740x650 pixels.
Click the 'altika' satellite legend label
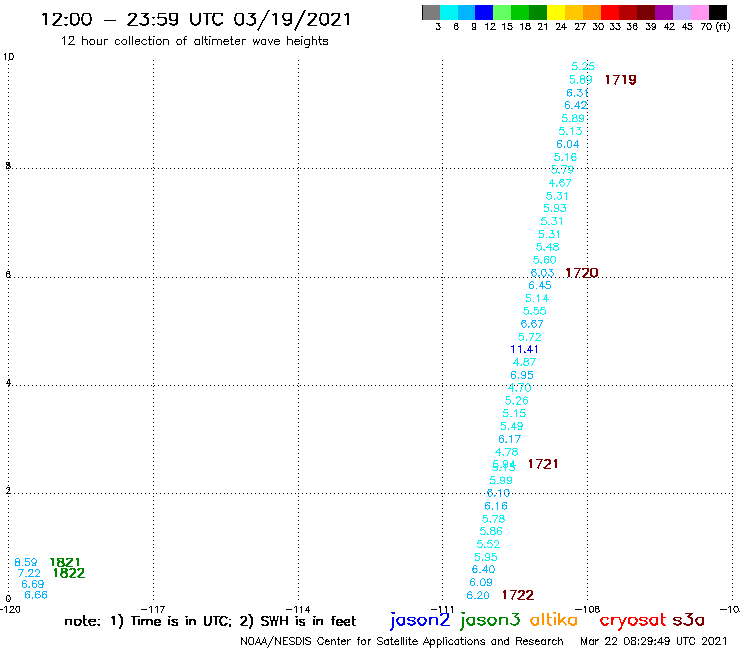(x=553, y=620)
